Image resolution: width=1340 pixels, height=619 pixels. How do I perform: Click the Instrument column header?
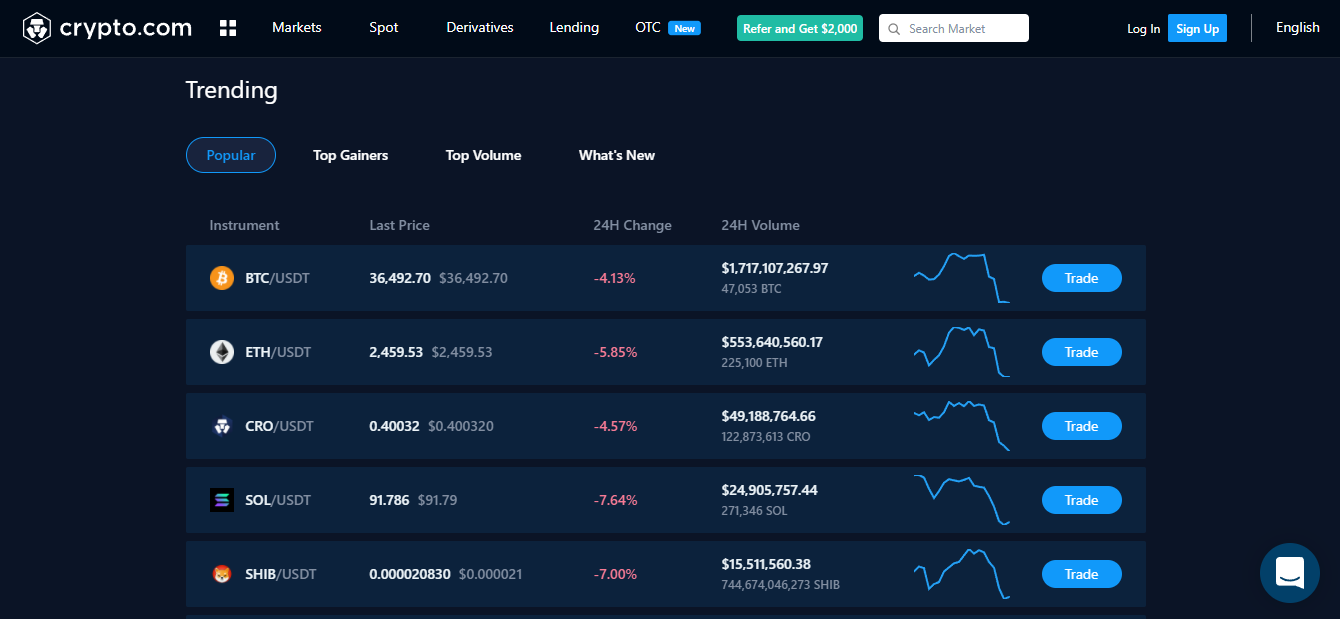244,225
